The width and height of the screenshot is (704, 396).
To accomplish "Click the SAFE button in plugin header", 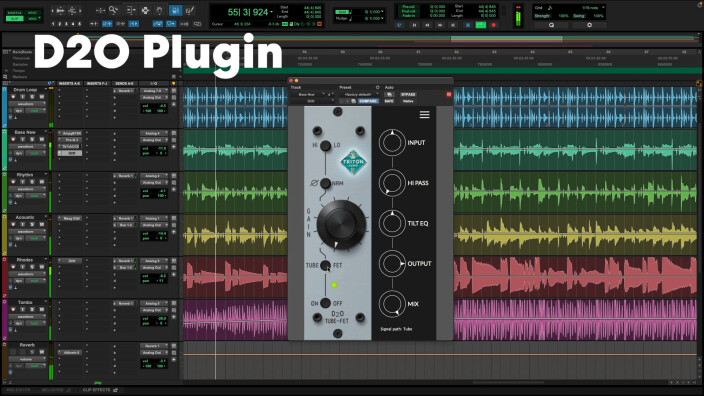I will coord(389,101).
